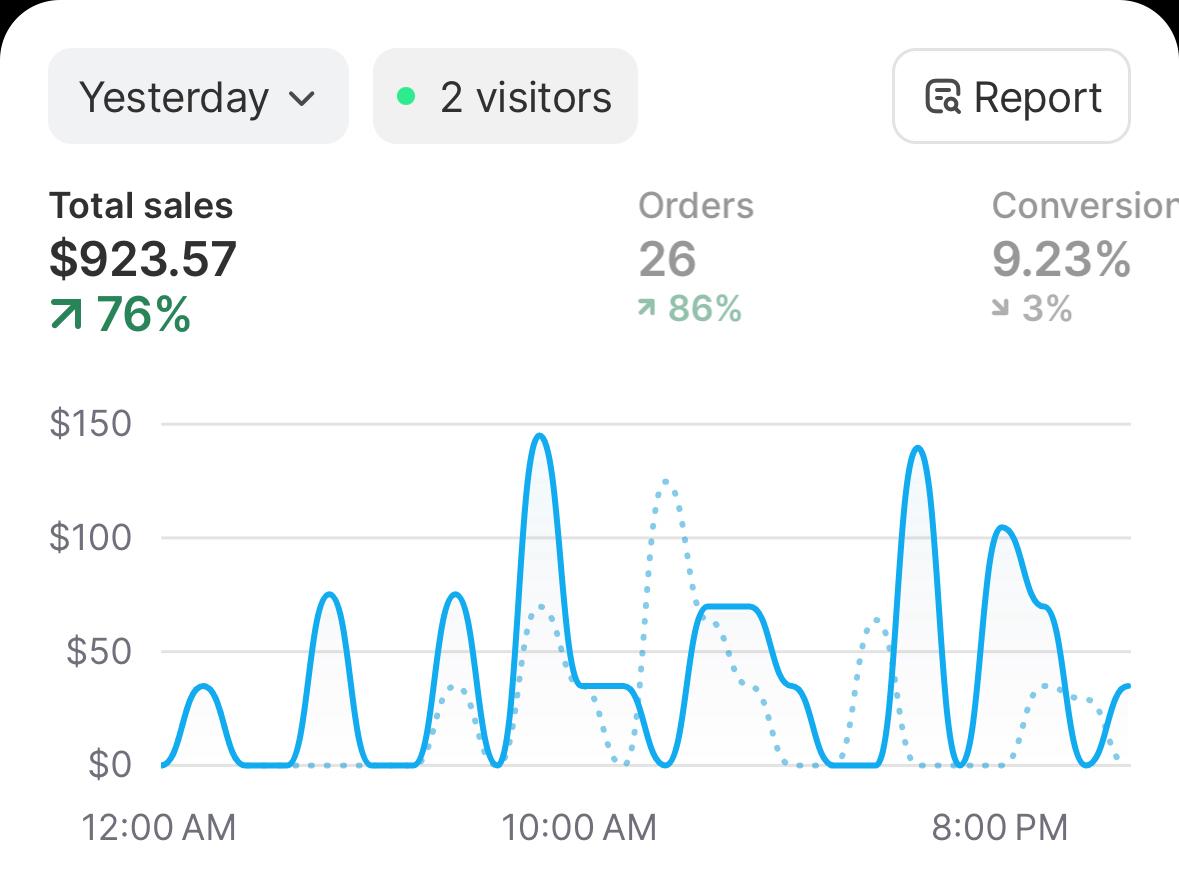Switch to the Orders metric tab
The width and height of the screenshot is (1179, 875).
point(695,206)
